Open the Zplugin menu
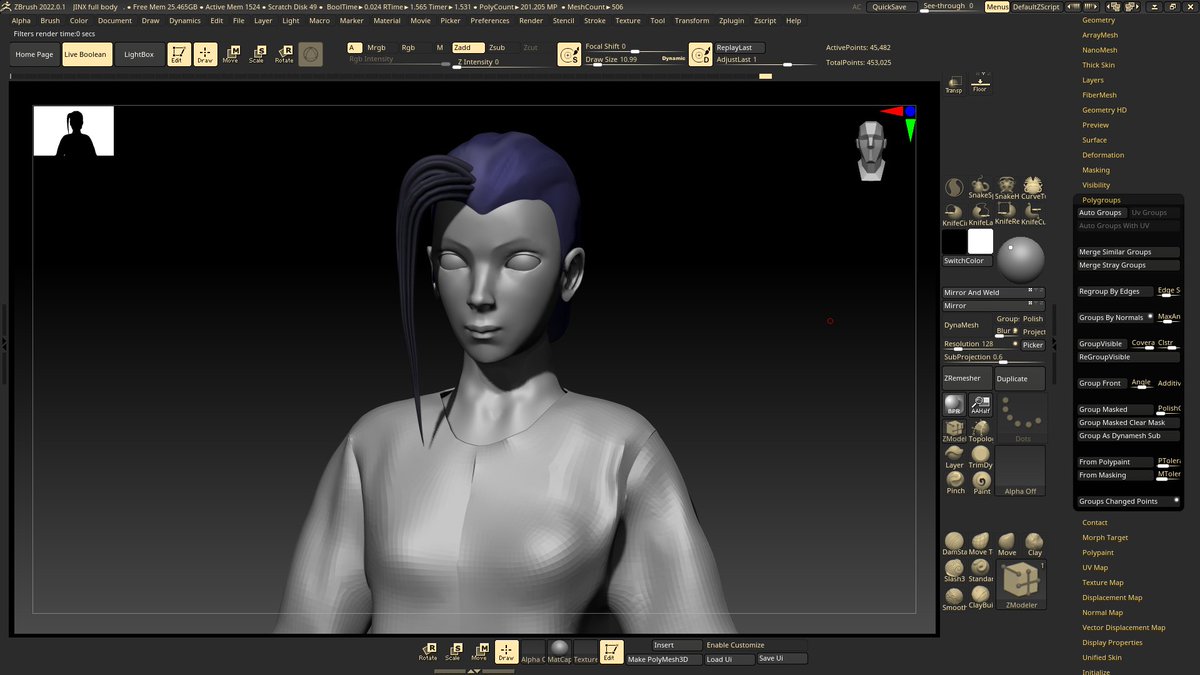The height and width of the screenshot is (675, 1200). pyautogui.click(x=733, y=20)
